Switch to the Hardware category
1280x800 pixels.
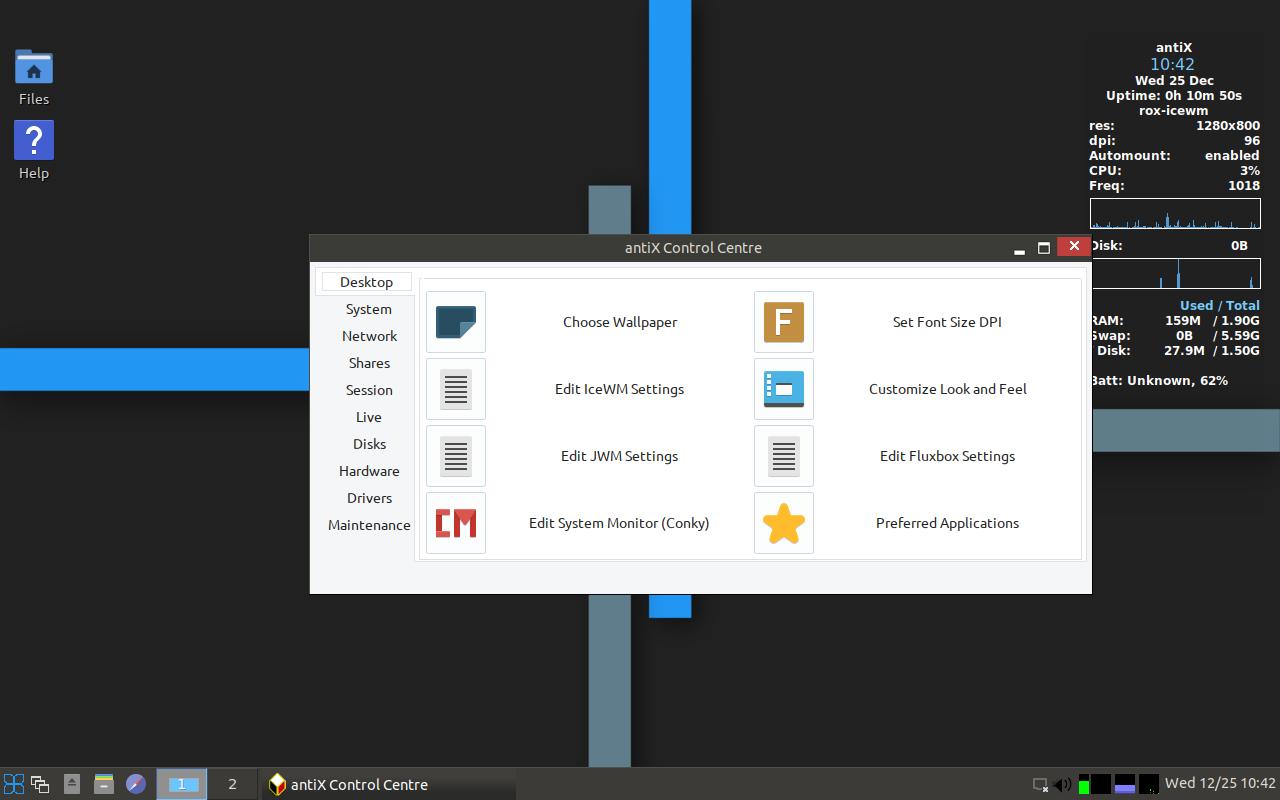tap(369, 470)
